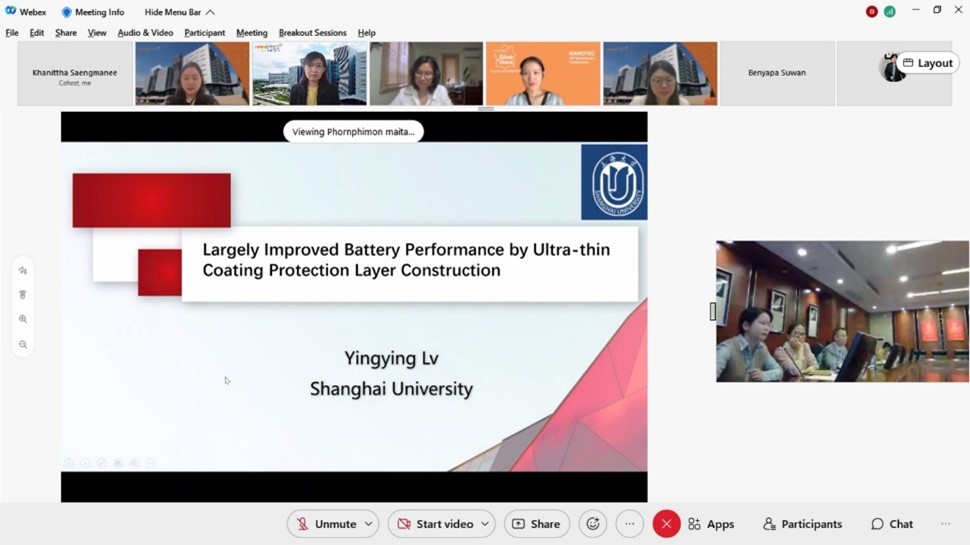Toggle the Participants panel
The image size is (970, 545).
pyautogui.click(x=802, y=524)
